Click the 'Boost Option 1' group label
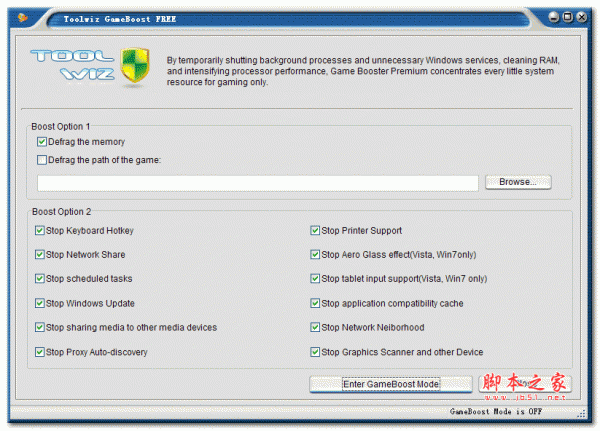Image resolution: width=600 pixels, height=431 pixels. tap(60, 127)
